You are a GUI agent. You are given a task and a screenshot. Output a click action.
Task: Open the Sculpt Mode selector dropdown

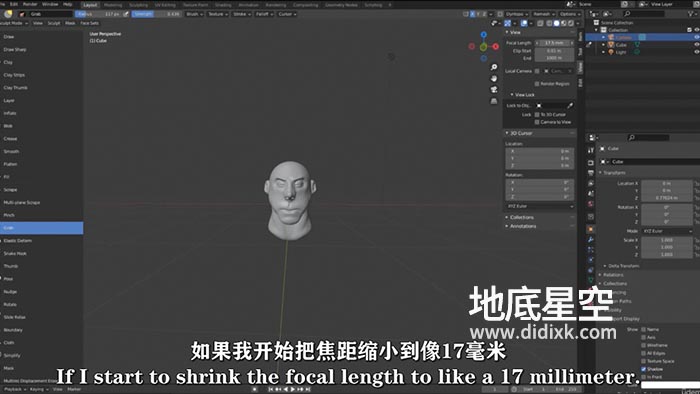coord(14,23)
